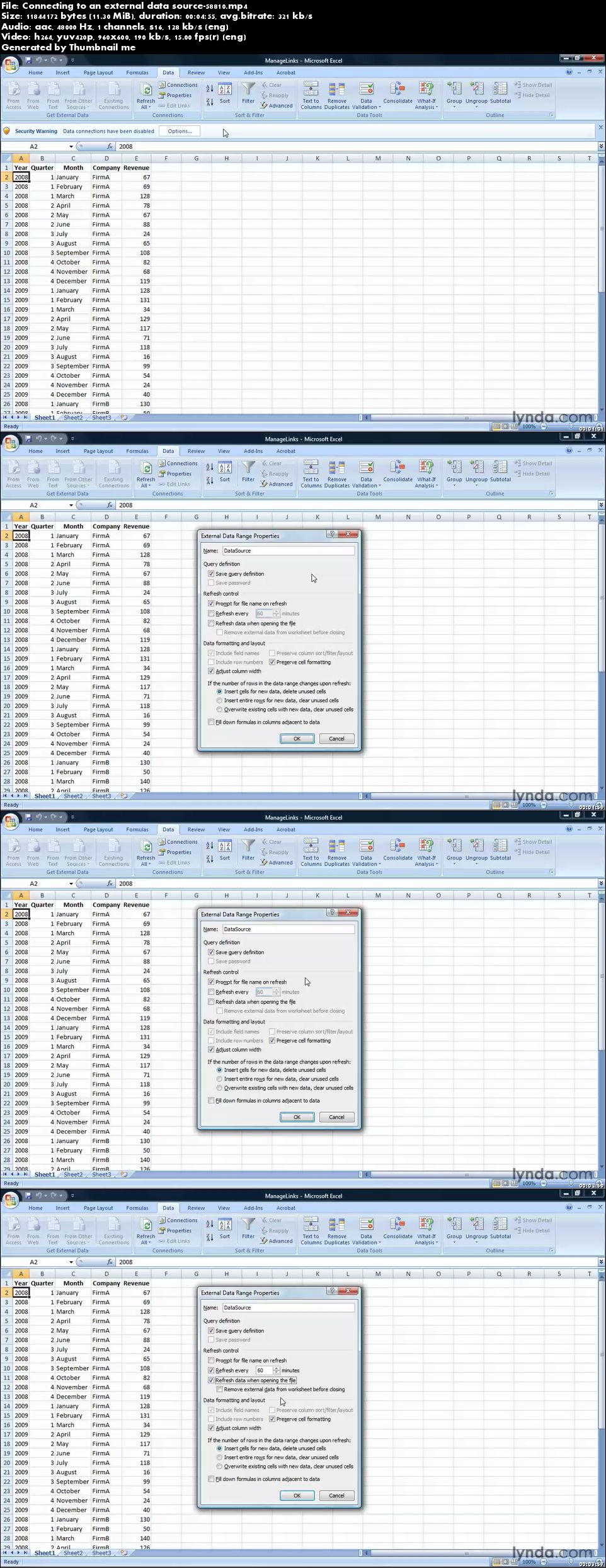This screenshot has width=606, height=1568.
Task: Check 'Refresh every' box in the 00:01:59 dialog
Action: tap(211, 613)
